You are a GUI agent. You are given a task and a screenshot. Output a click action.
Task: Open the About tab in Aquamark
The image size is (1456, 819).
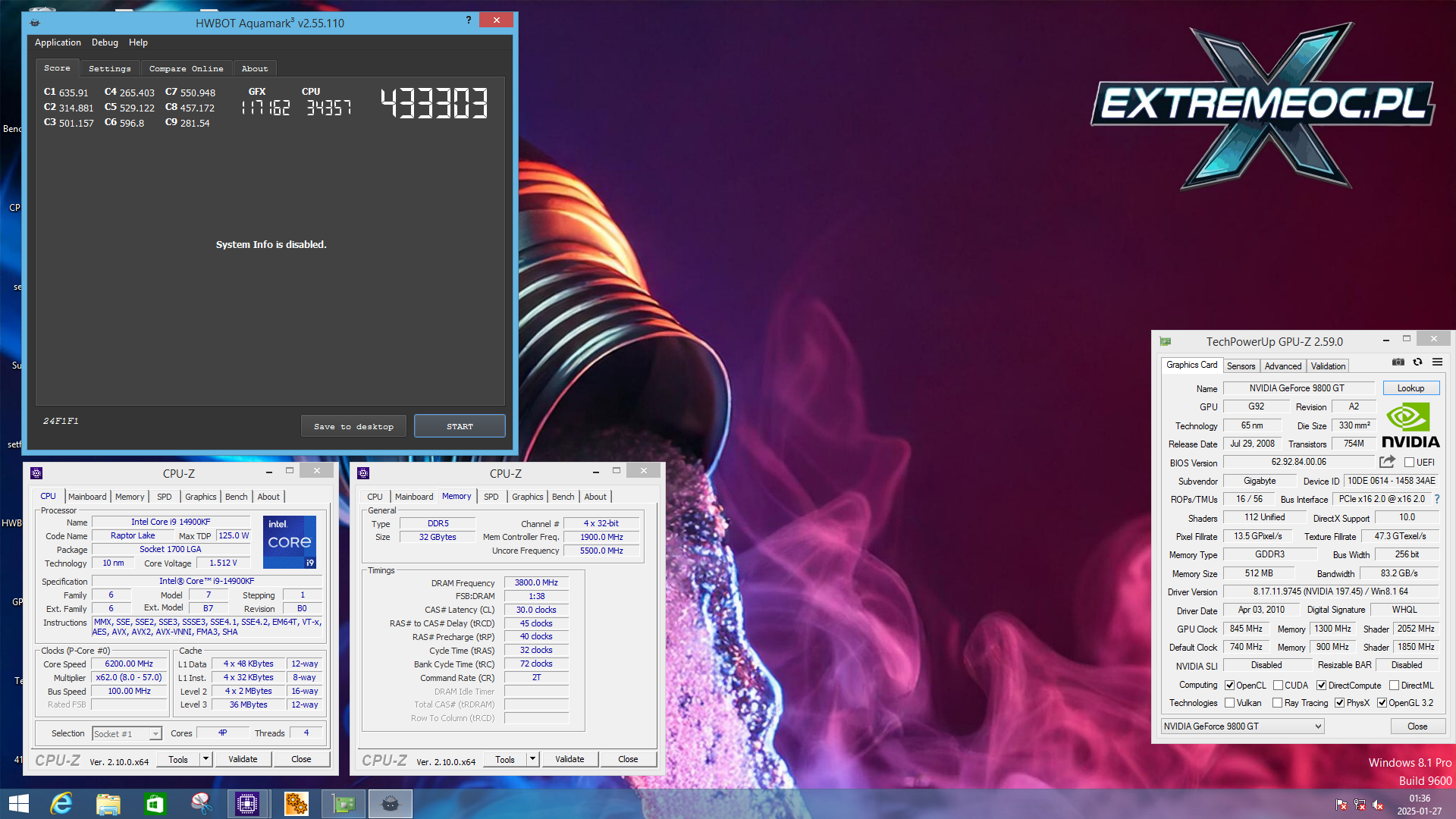(x=255, y=68)
